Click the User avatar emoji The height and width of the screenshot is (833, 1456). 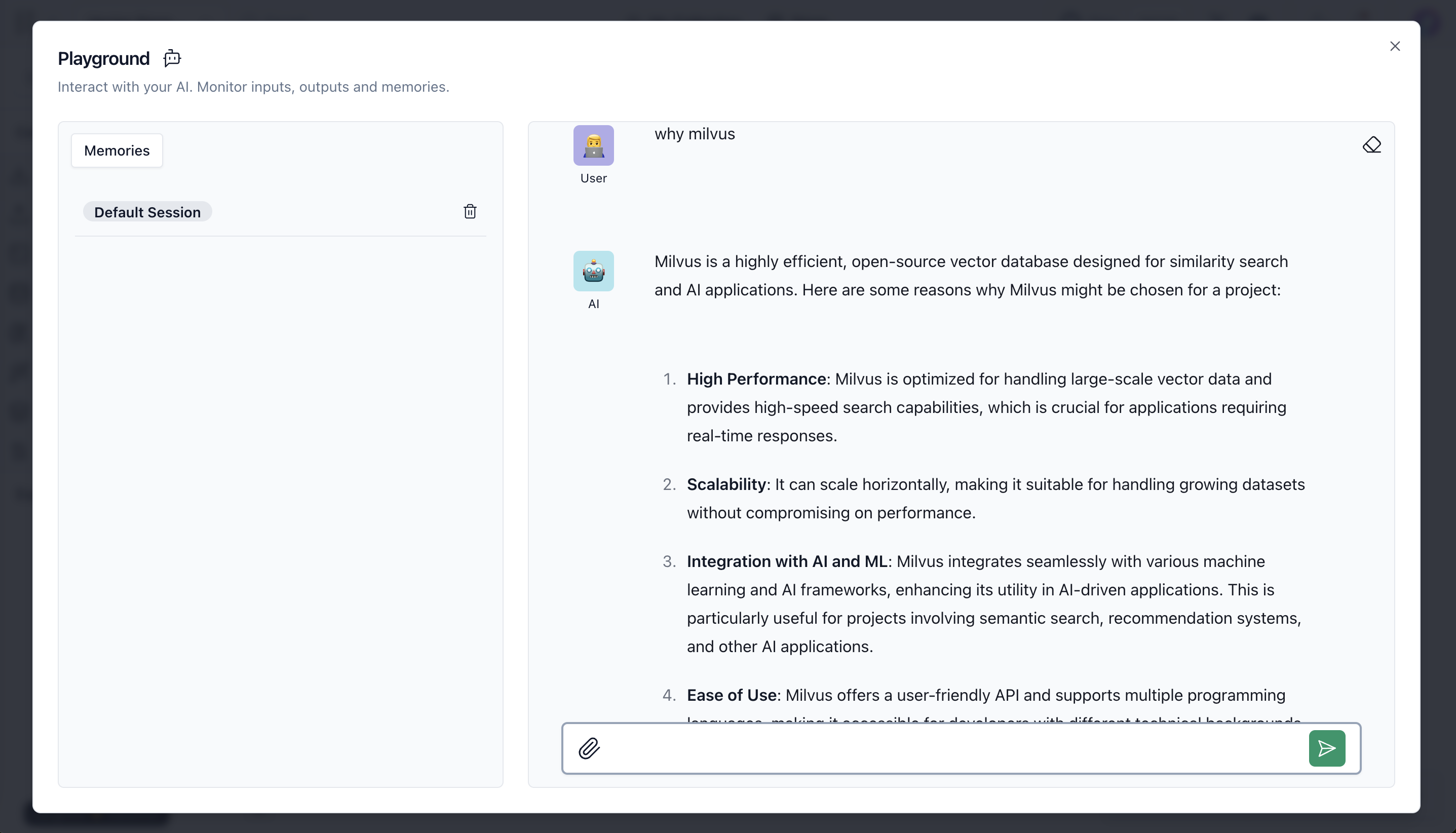point(593,145)
